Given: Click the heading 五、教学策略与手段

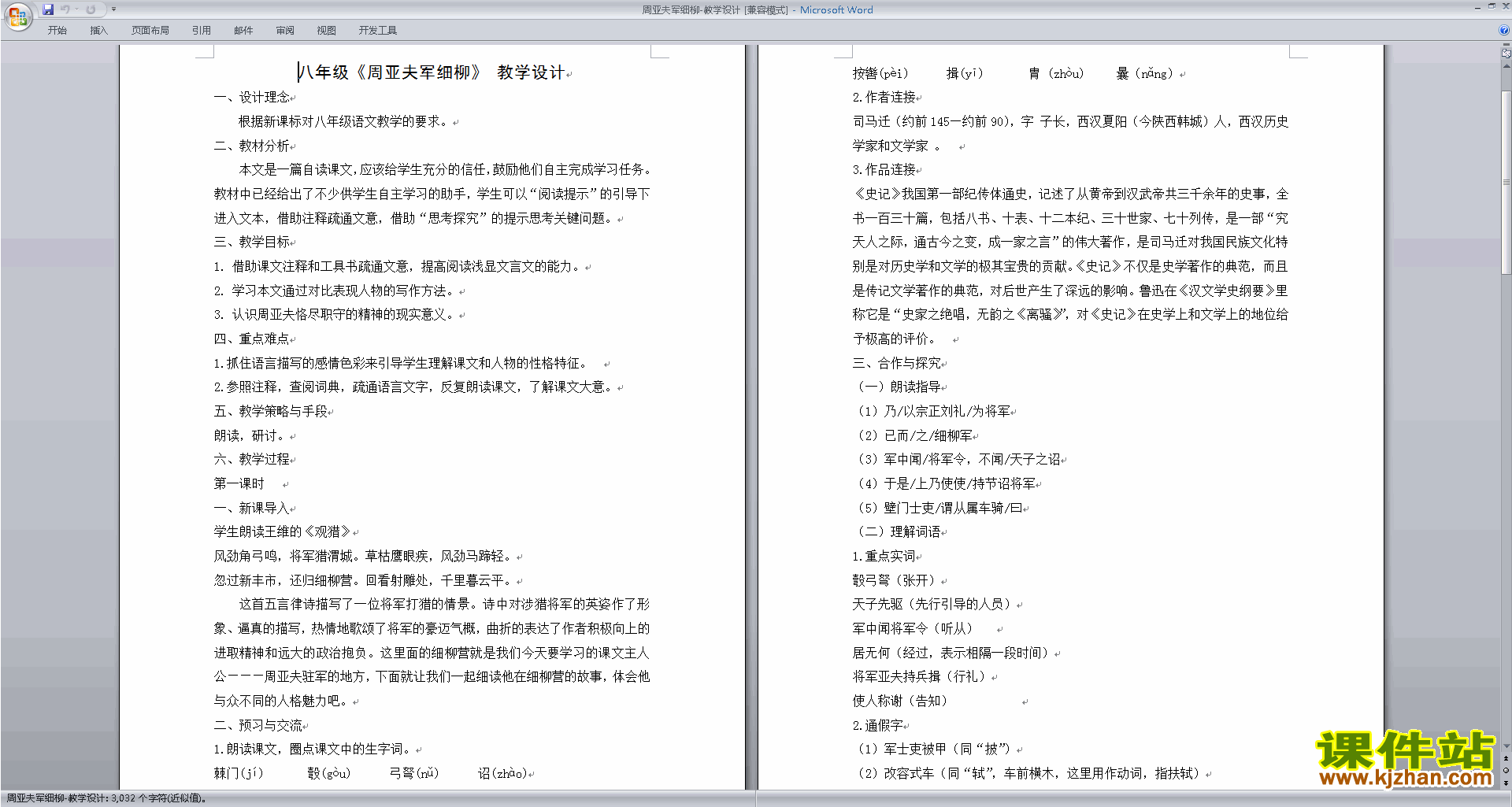Looking at the screenshot, I should tap(271, 411).
